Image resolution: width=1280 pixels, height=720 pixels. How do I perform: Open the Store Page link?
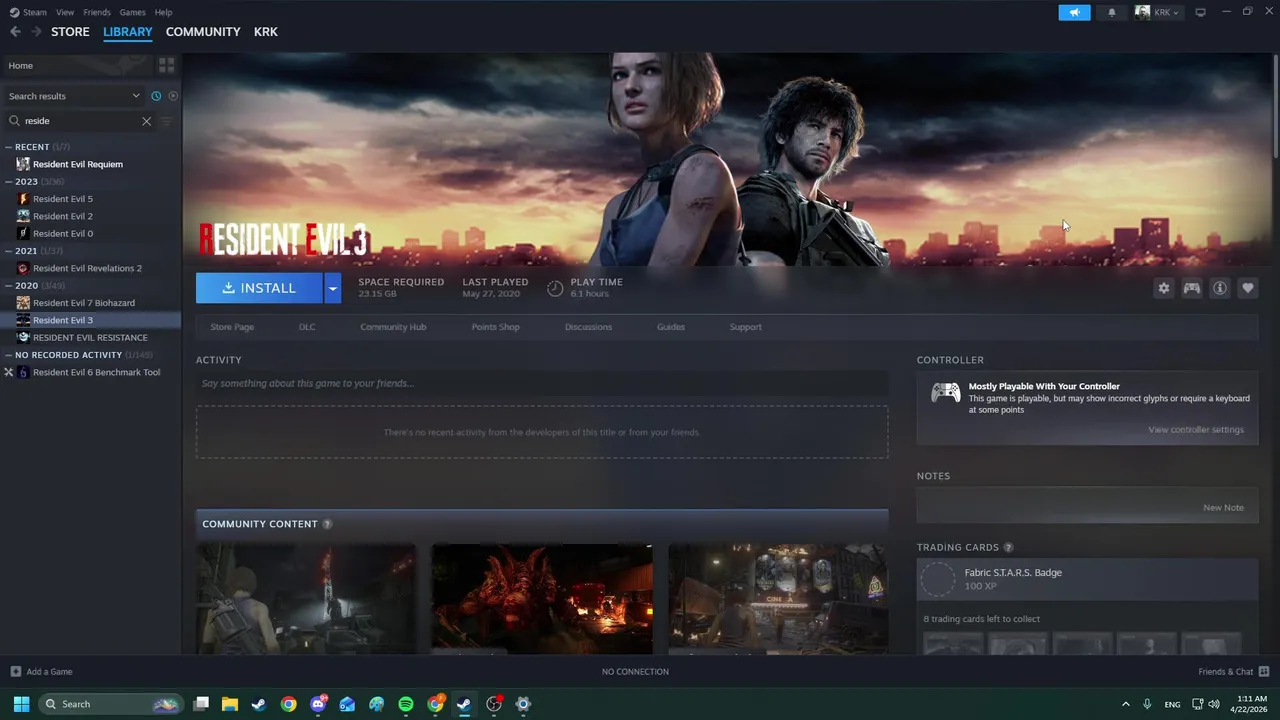point(232,327)
